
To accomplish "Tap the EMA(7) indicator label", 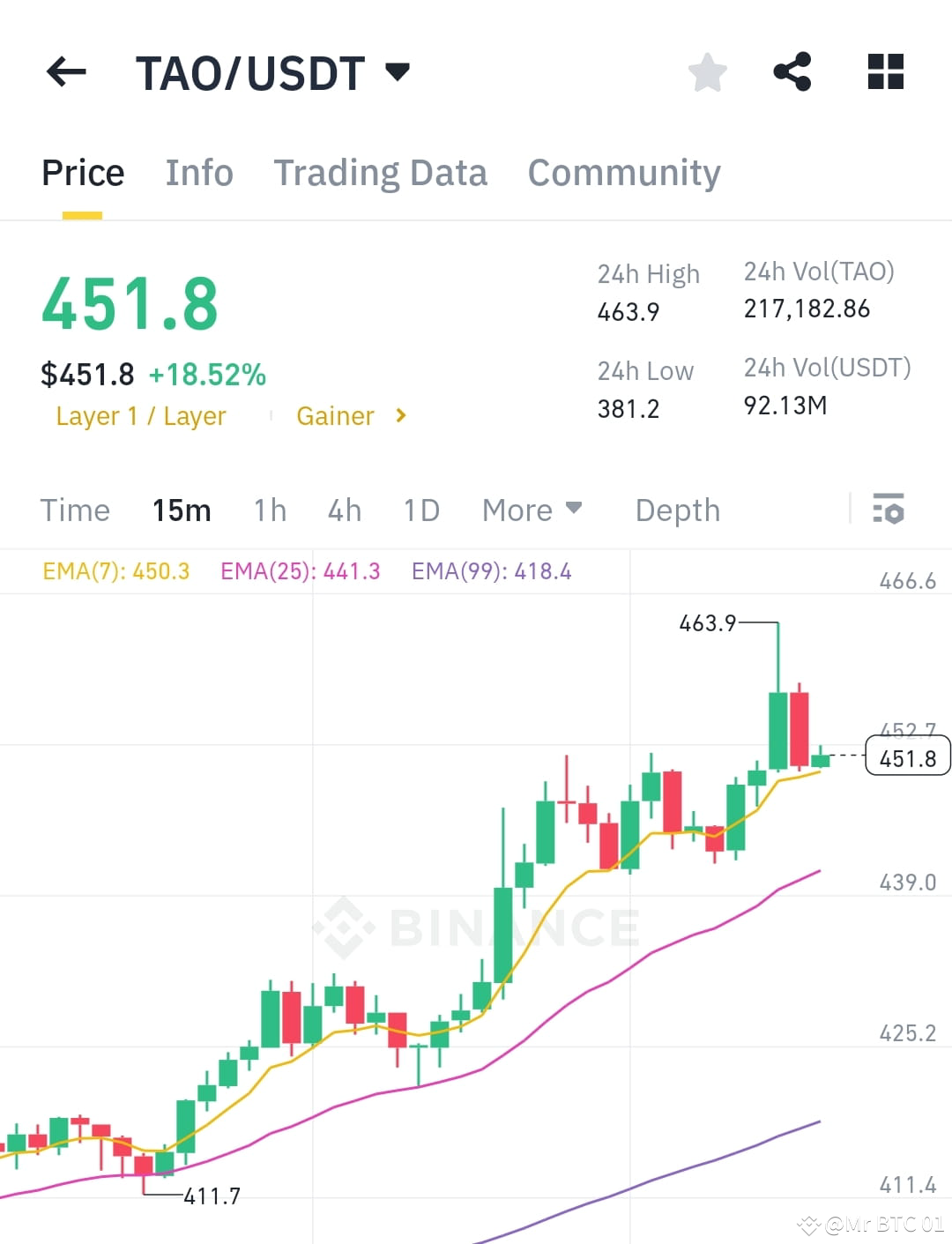I will tap(115, 571).
